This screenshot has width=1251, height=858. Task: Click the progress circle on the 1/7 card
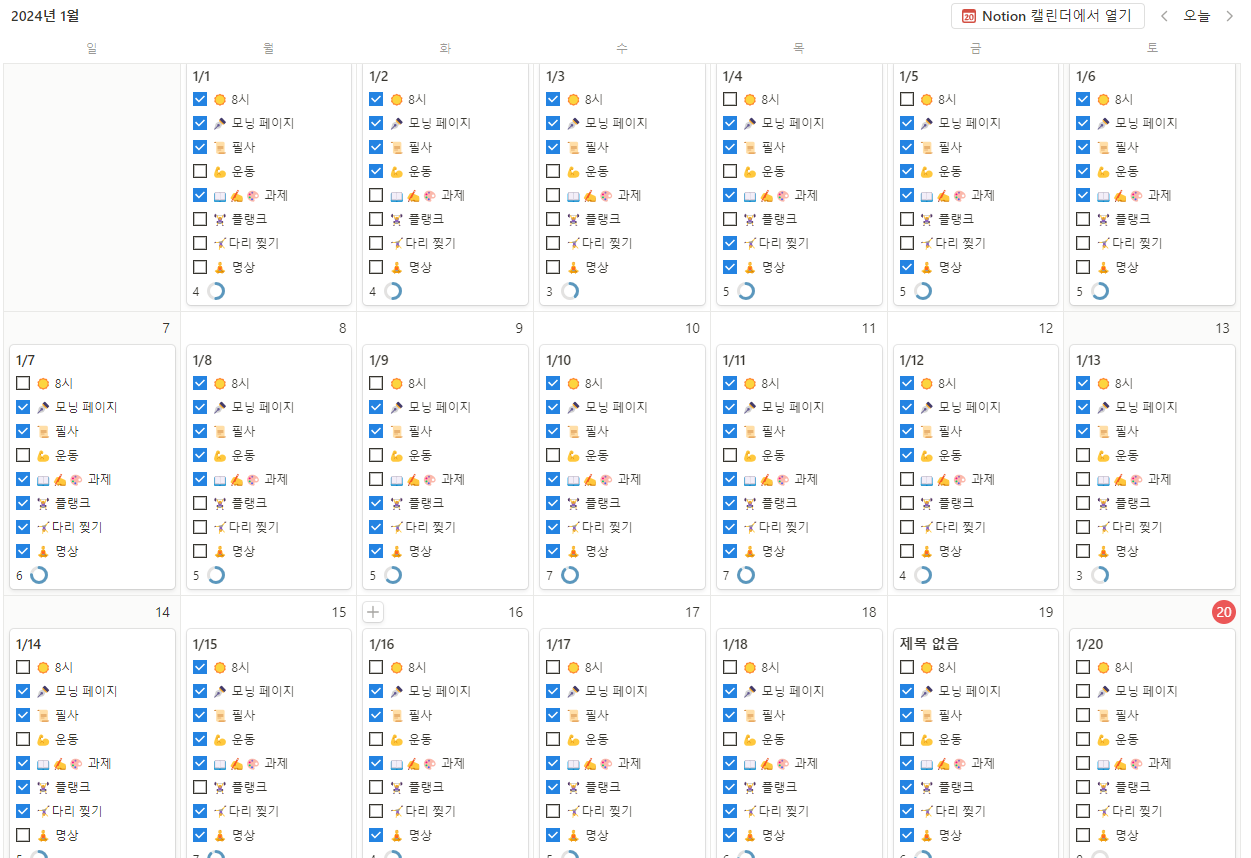click(38, 575)
